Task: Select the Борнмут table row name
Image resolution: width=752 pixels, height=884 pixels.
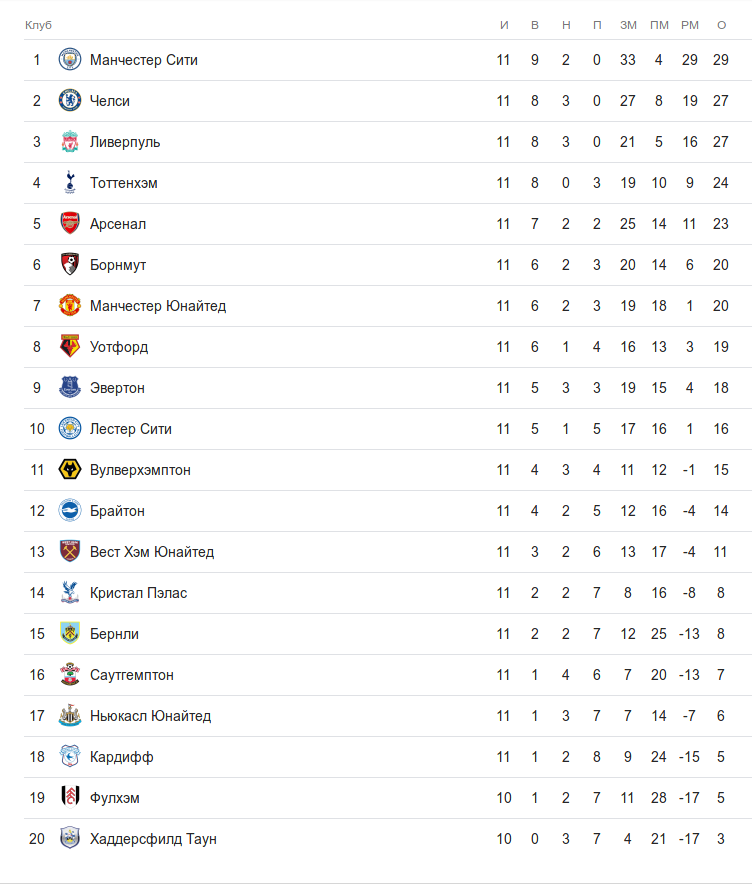Action: point(118,265)
